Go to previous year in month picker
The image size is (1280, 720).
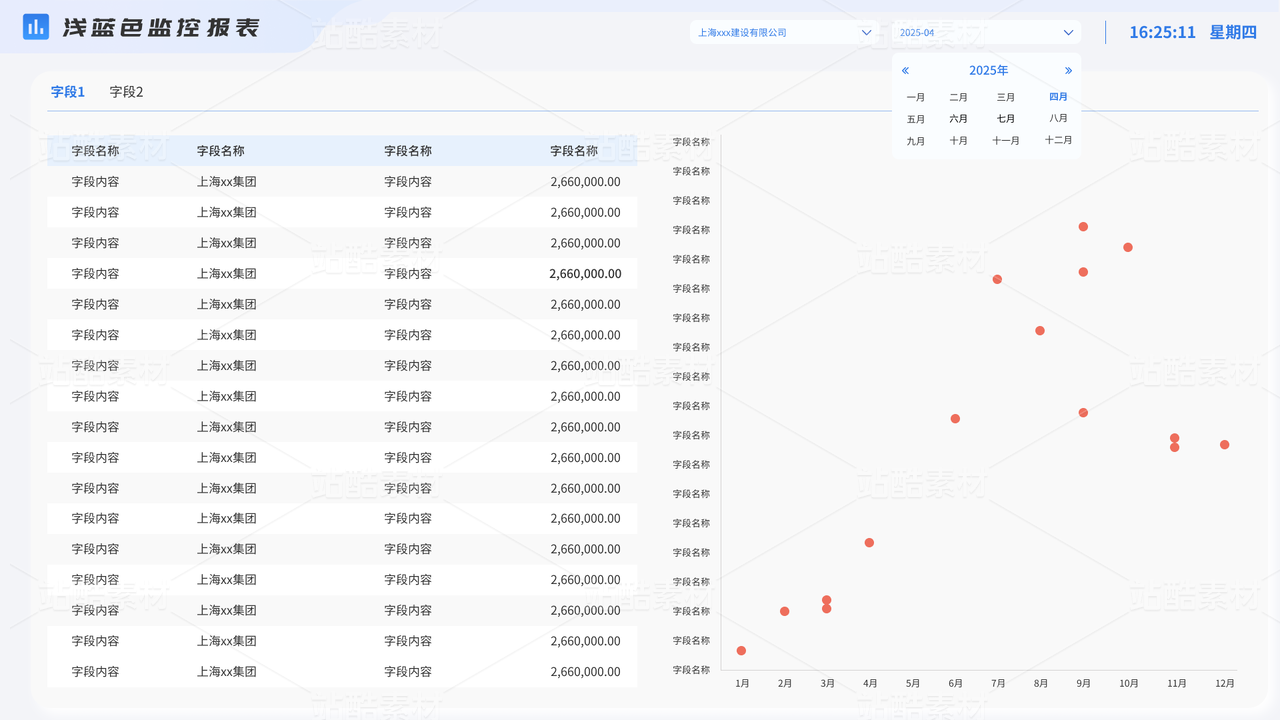[905, 71]
